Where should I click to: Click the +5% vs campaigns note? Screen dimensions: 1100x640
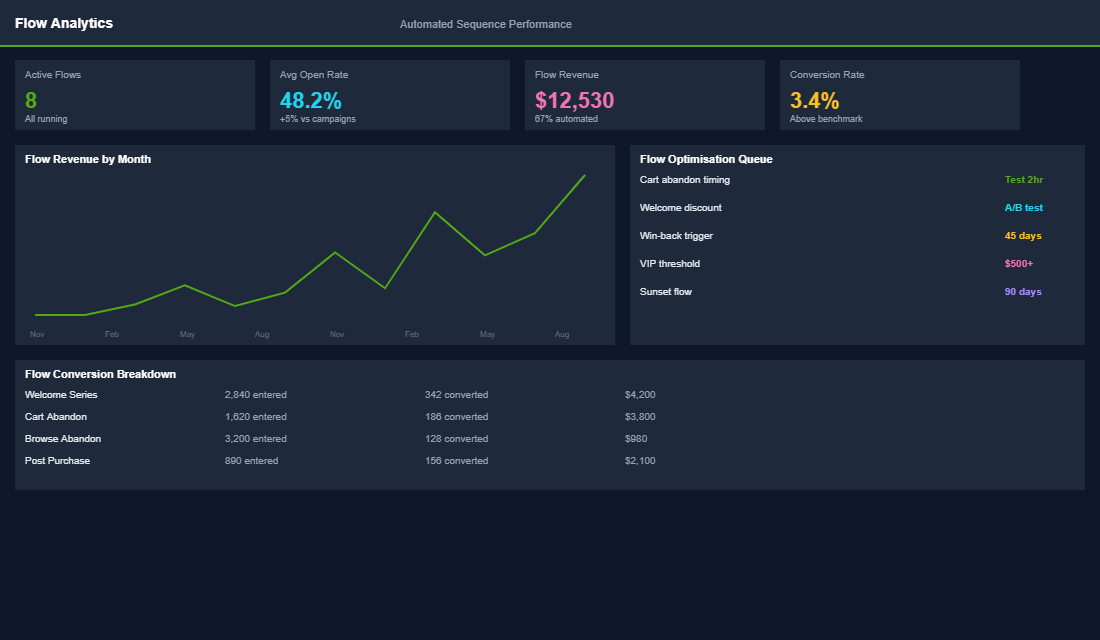317,119
